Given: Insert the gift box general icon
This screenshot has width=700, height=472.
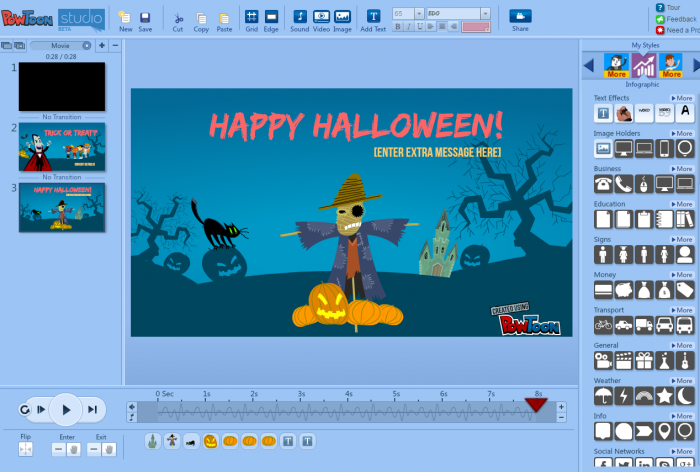Looking at the screenshot, I should pos(644,361).
